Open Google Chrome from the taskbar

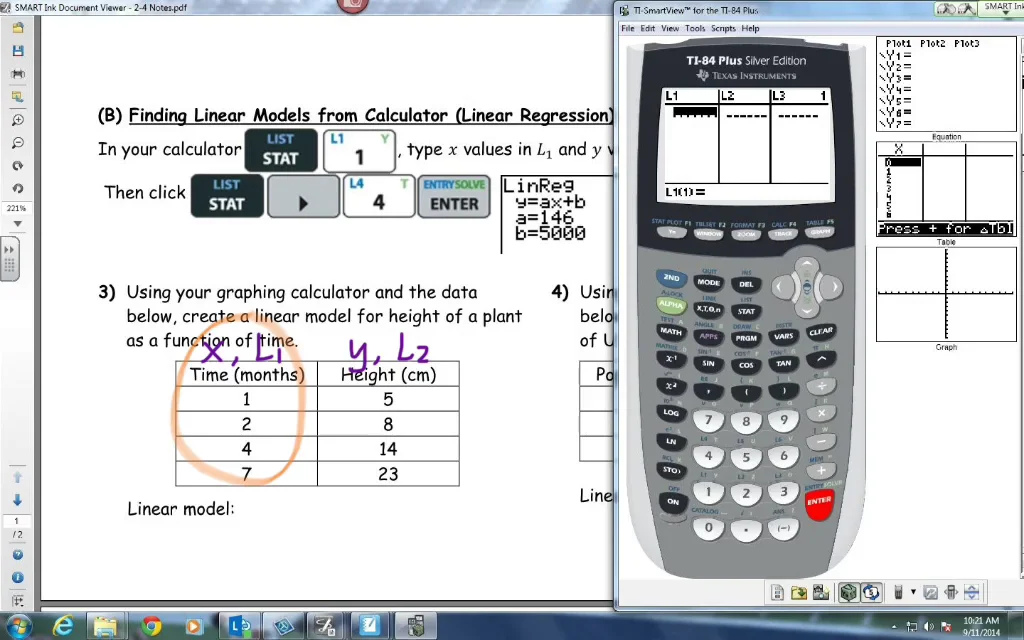[152, 627]
